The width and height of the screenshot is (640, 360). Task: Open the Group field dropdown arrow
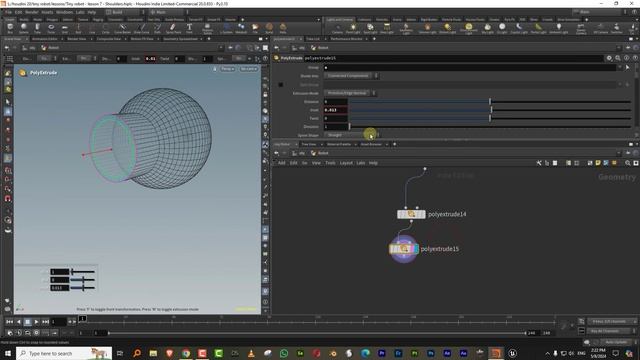coord(620,67)
